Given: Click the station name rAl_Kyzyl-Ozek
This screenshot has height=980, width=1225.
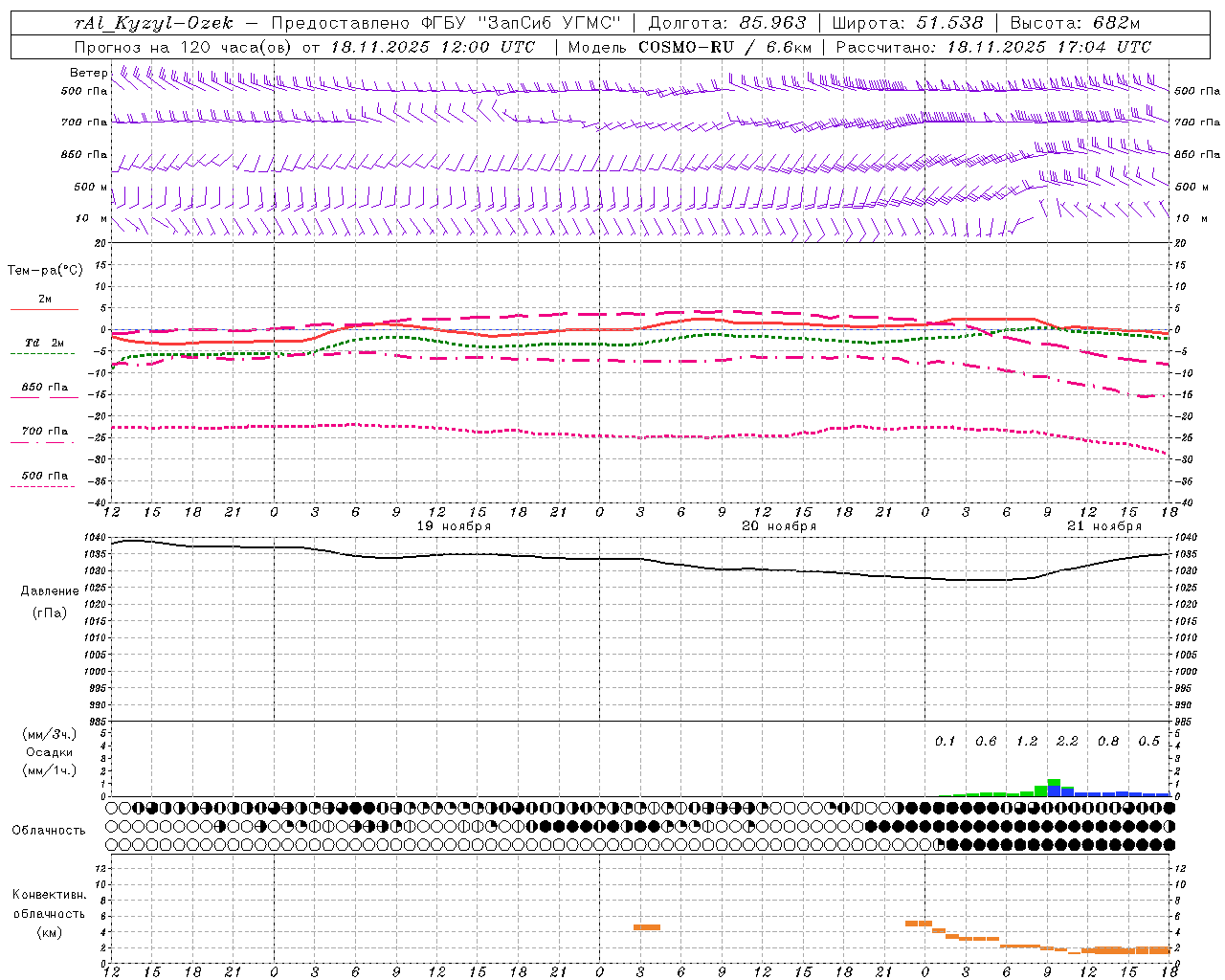Looking at the screenshot, I should pos(154,23).
